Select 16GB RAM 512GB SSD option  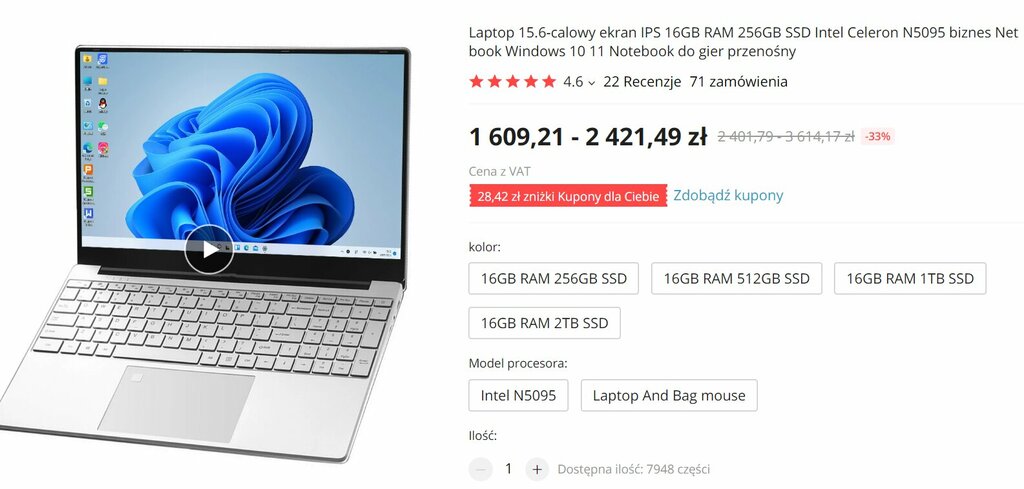(737, 279)
